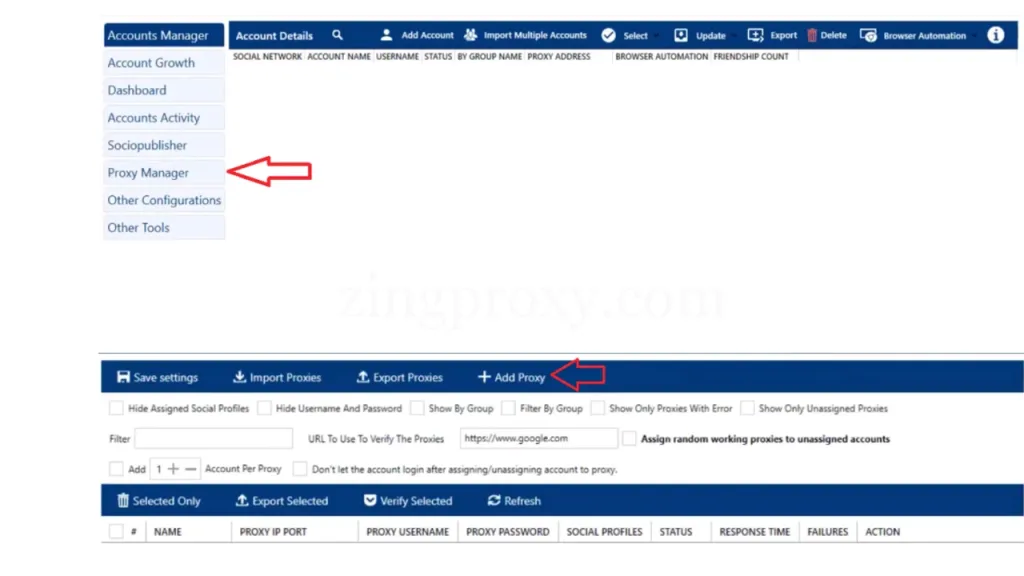Click the URL To Use To Verify The Proxies field
Viewport: 1024px width, 576px height.
click(x=538, y=438)
